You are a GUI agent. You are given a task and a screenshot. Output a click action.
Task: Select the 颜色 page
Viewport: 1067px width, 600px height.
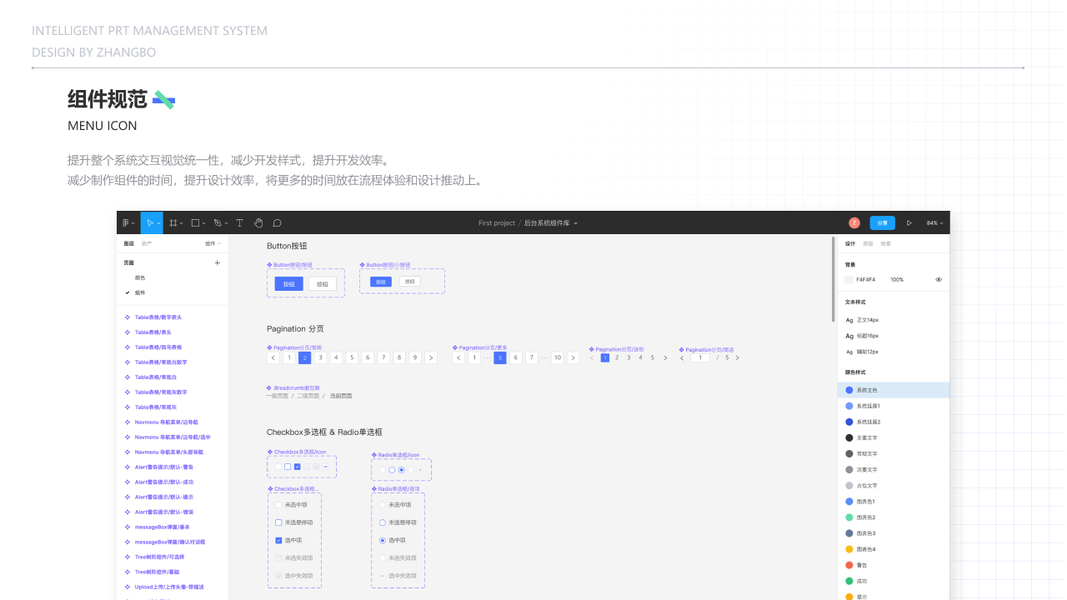point(140,278)
